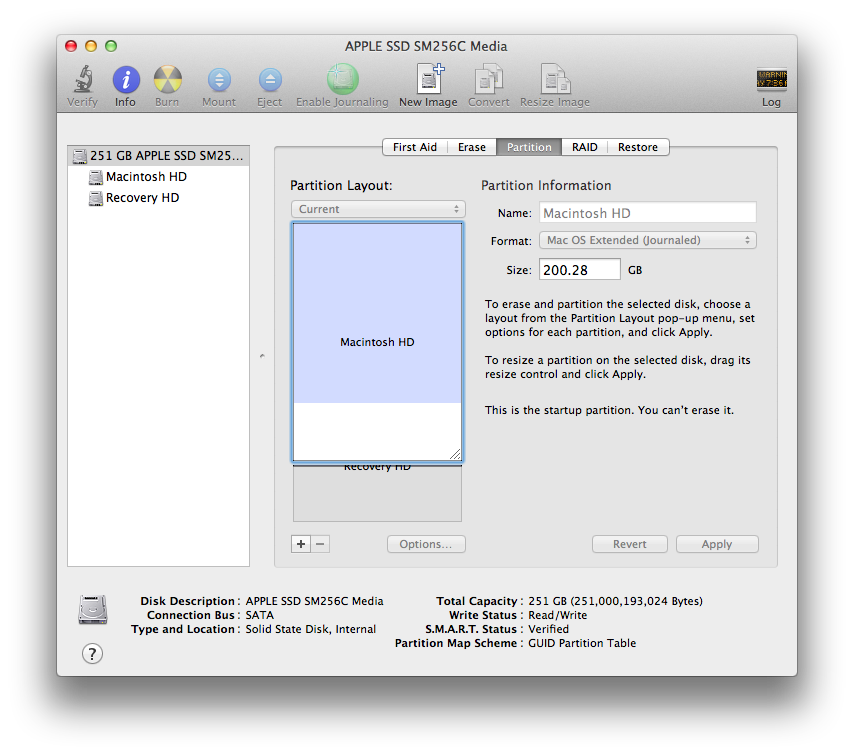
Task: Click the Revert button
Action: [x=630, y=544]
